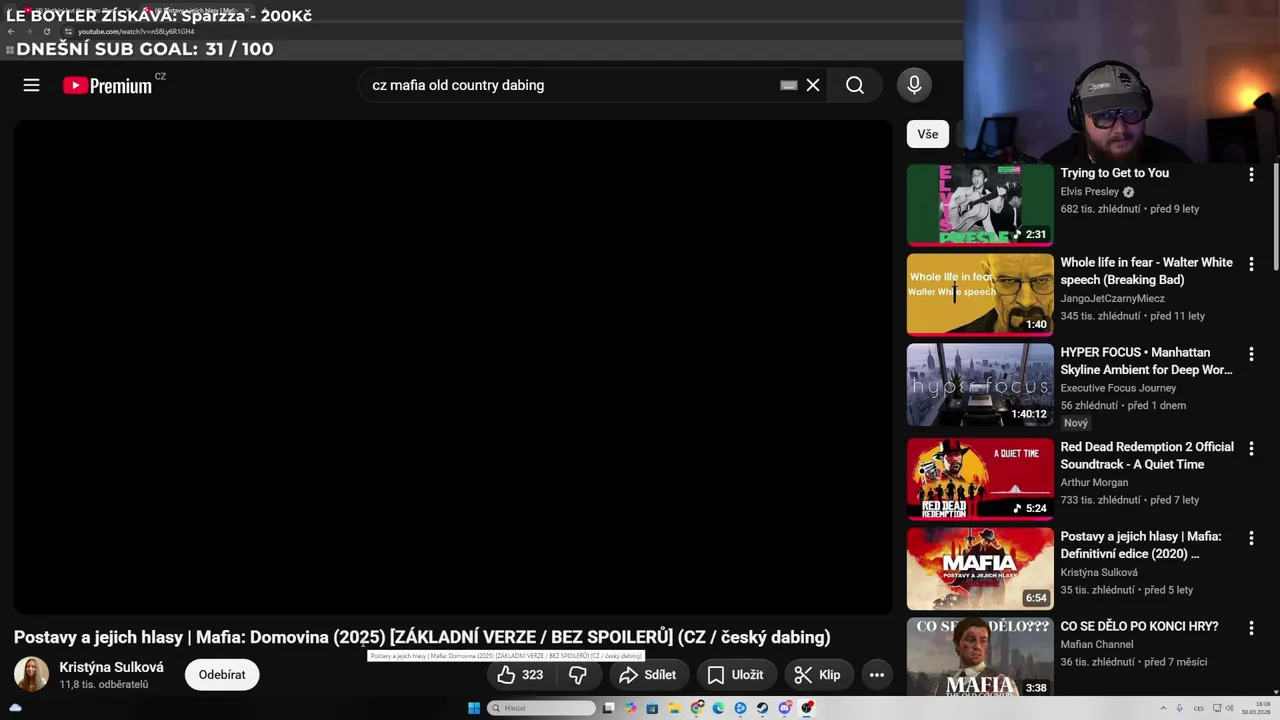The width and height of the screenshot is (1280, 720).
Task: Open clock and date in taskbar
Action: (1256, 708)
